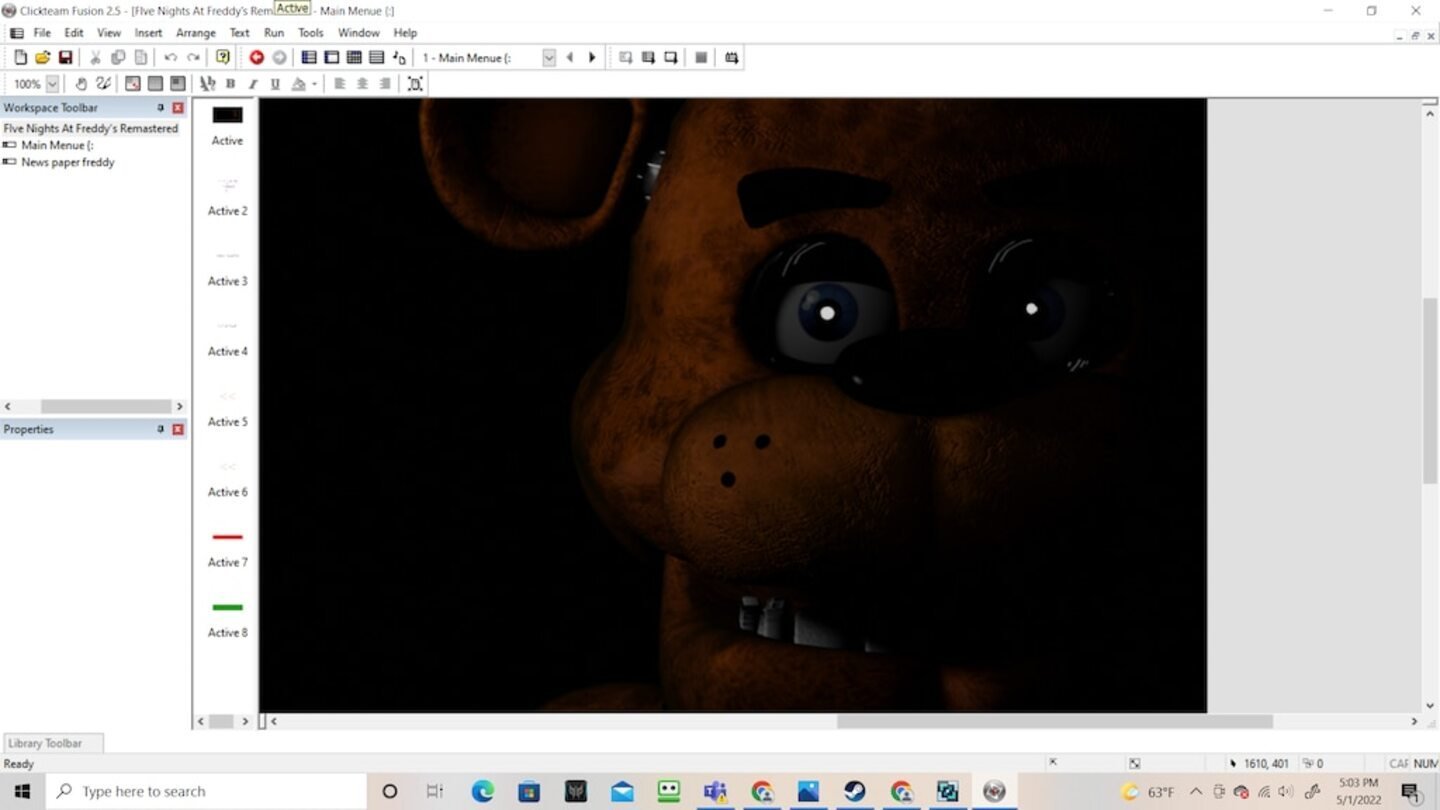The height and width of the screenshot is (810, 1440).
Task: Select the hand pan tool
Action: pyautogui.click(x=81, y=84)
